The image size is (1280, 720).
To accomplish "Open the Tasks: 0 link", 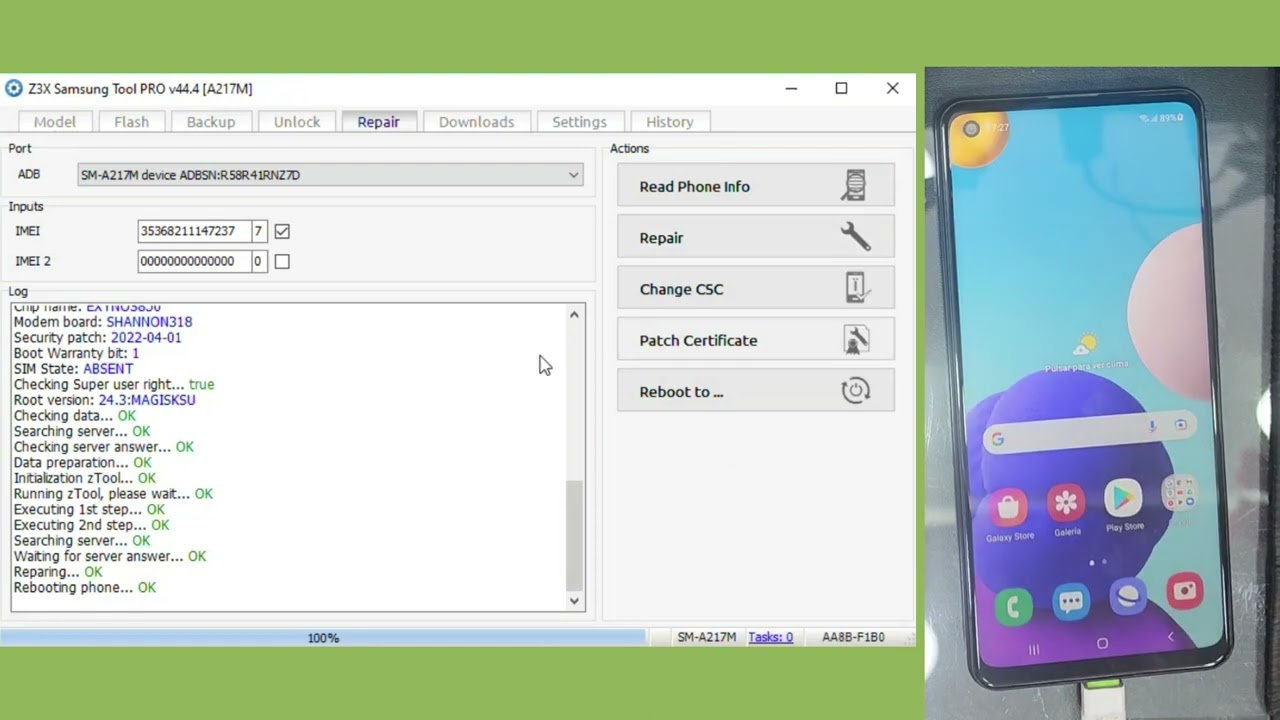I will (x=770, y=637).
